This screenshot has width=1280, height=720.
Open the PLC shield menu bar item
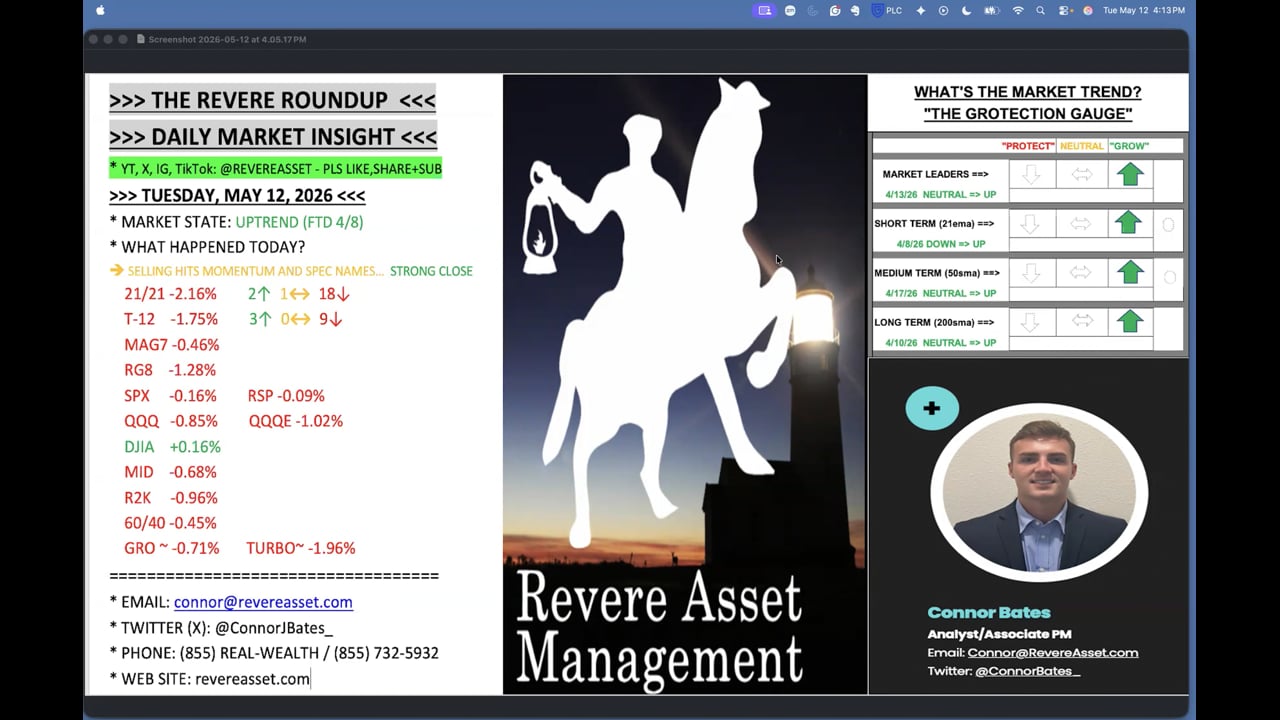[887, 10]
